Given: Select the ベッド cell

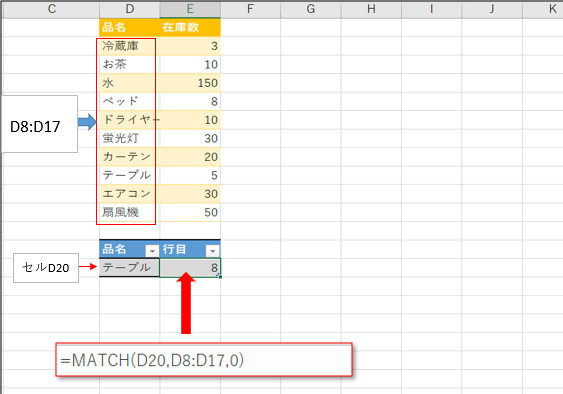Looking at the screenshot, I should pyautogui.click(x=130, y=101).
